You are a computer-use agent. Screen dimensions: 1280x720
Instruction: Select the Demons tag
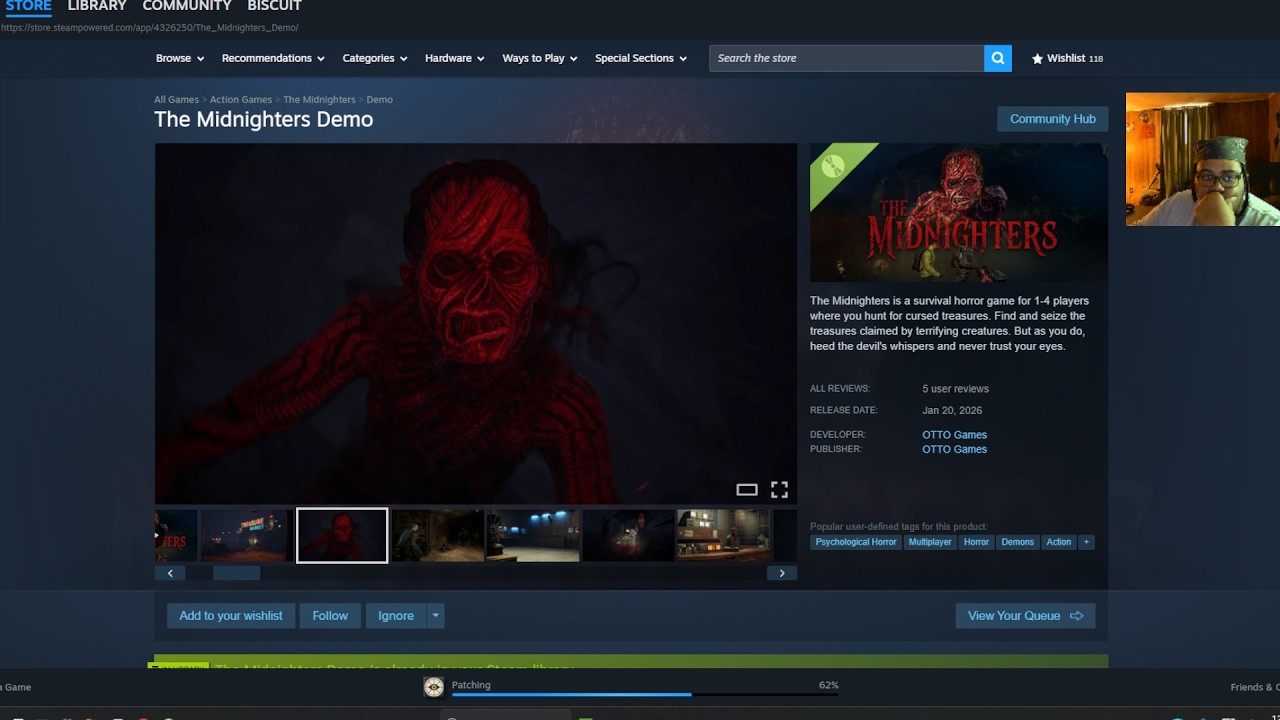1018,542
